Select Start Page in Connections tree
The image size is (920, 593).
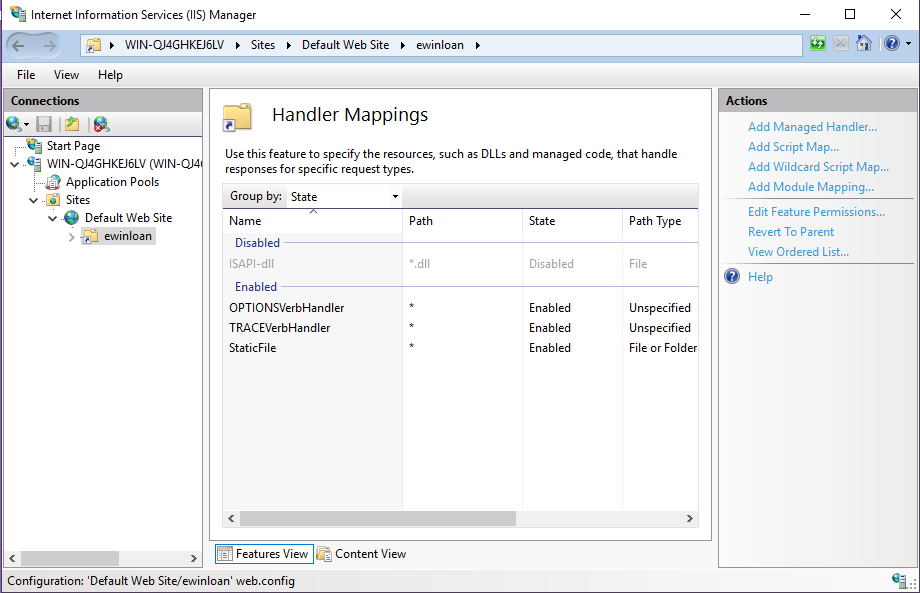[73, 145]
